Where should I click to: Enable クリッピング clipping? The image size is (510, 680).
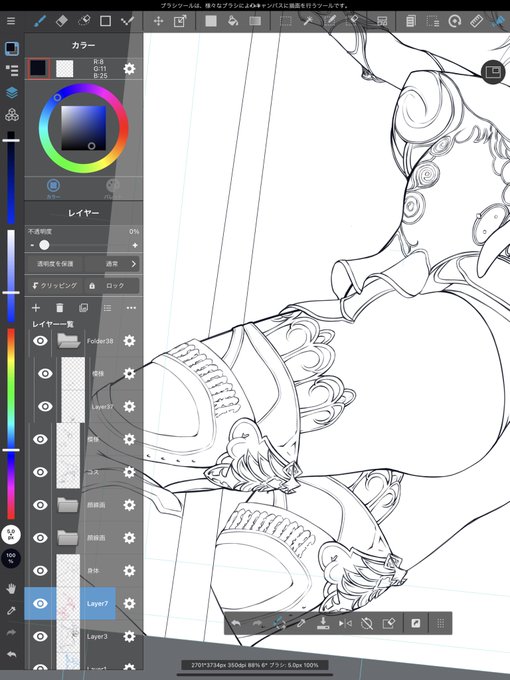pyautogui.click(x=55, y=285)
